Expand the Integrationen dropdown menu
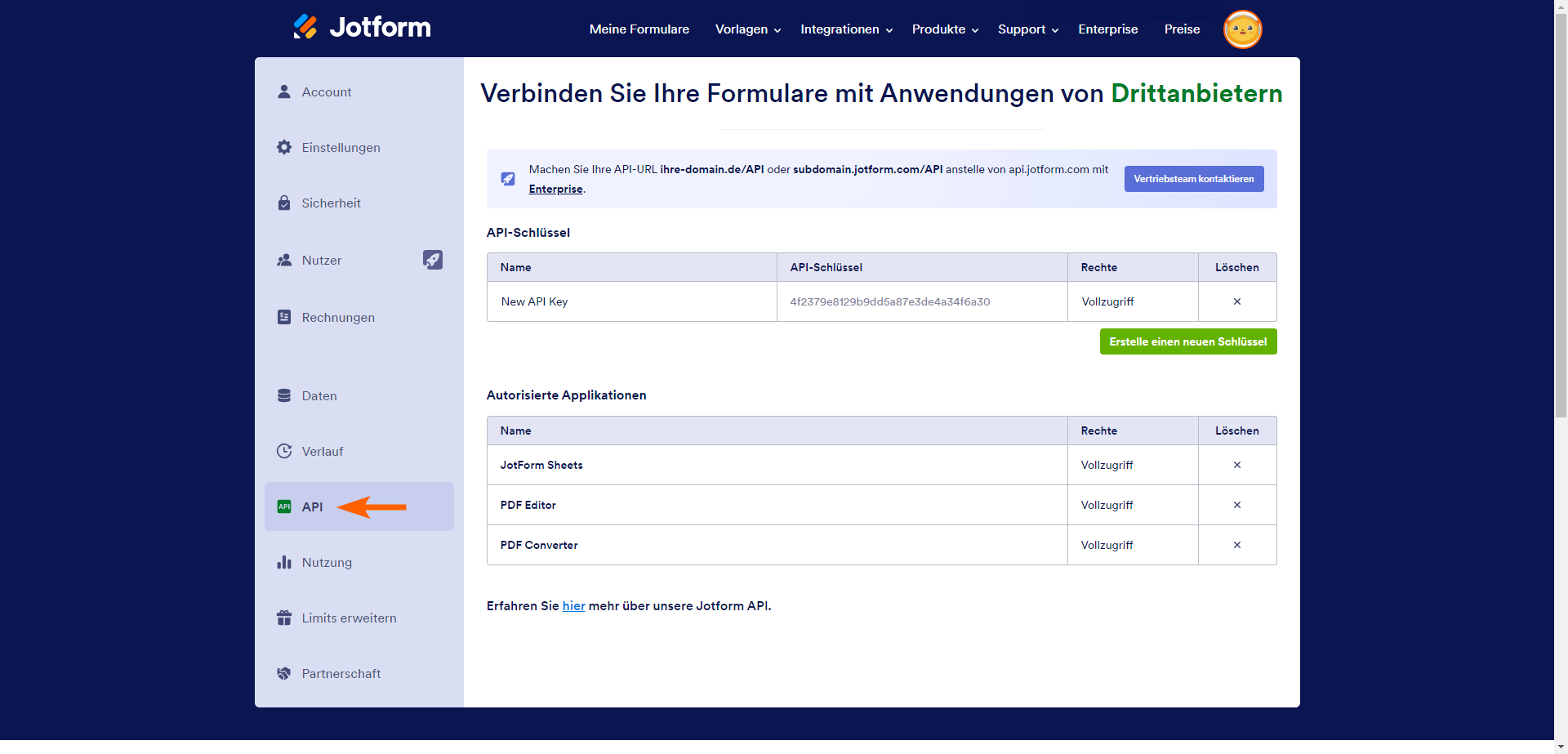 847,29
